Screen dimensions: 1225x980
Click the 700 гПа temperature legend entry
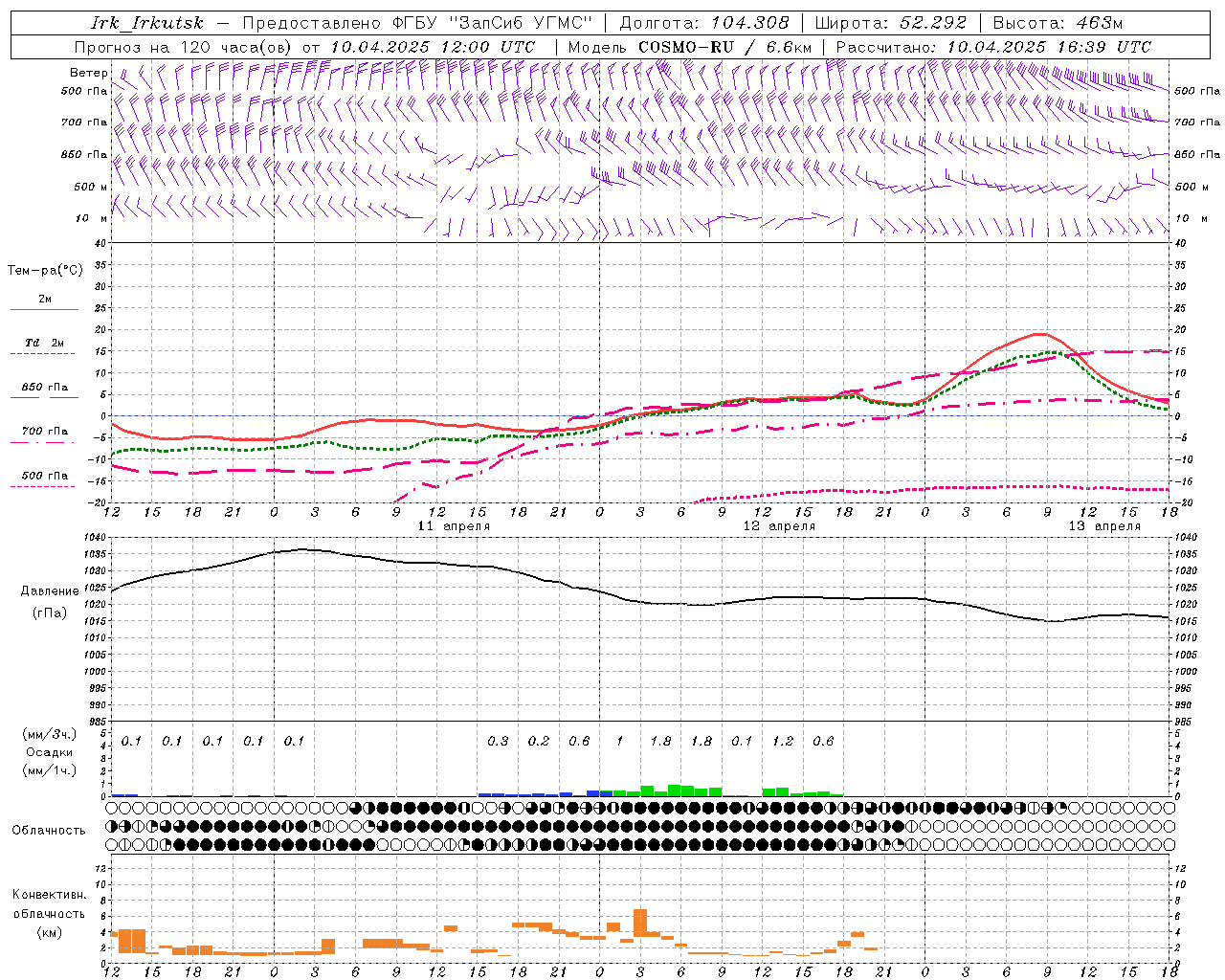click(x=45, y=432)
